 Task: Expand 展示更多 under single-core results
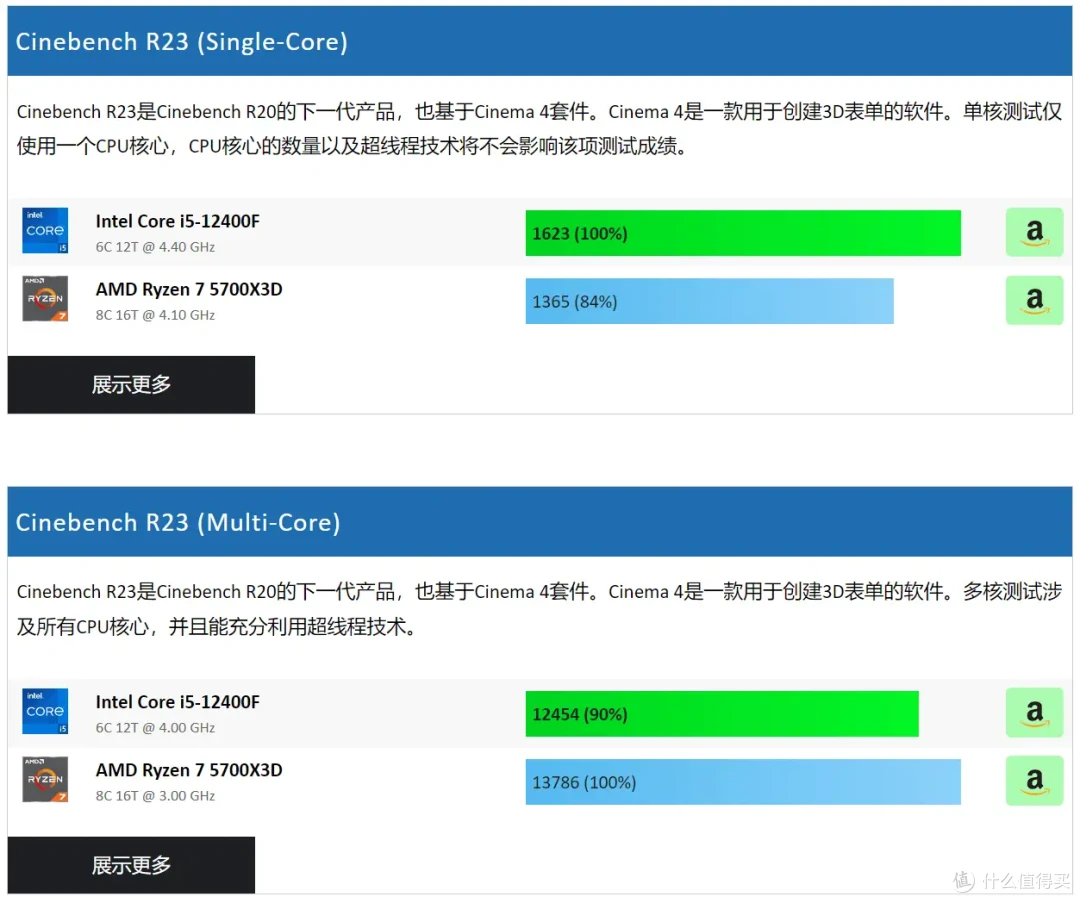coord(130,384)
